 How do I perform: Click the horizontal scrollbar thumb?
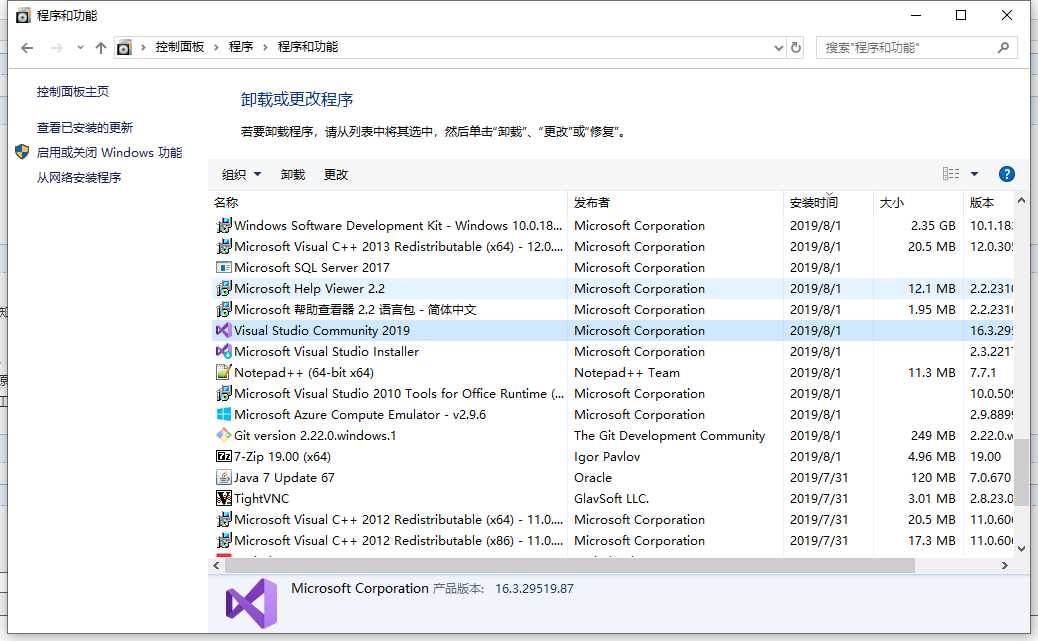tap(570, 566)
